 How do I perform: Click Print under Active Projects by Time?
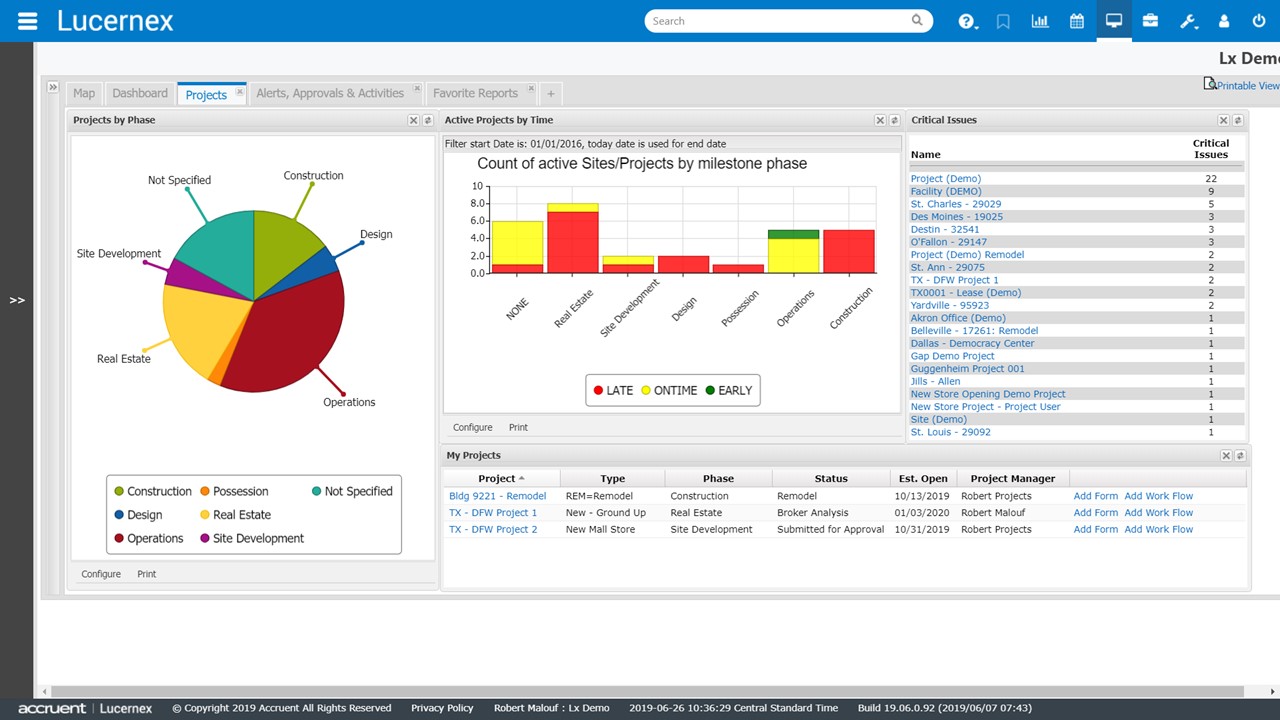[x=518, y=427]
